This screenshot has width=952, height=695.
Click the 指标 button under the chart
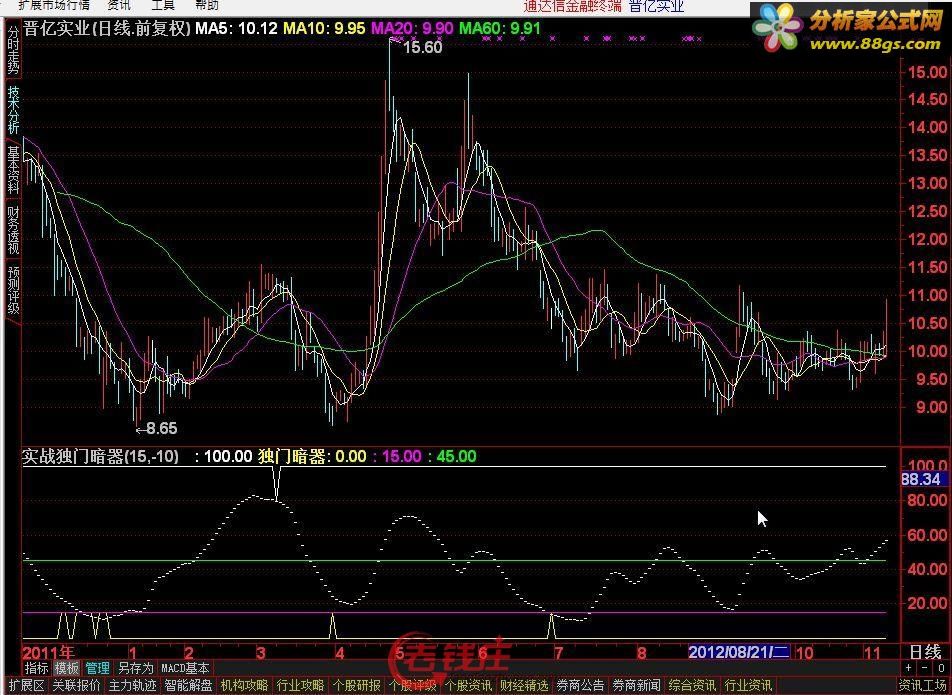pyautogui.click(x=36, y=668)
